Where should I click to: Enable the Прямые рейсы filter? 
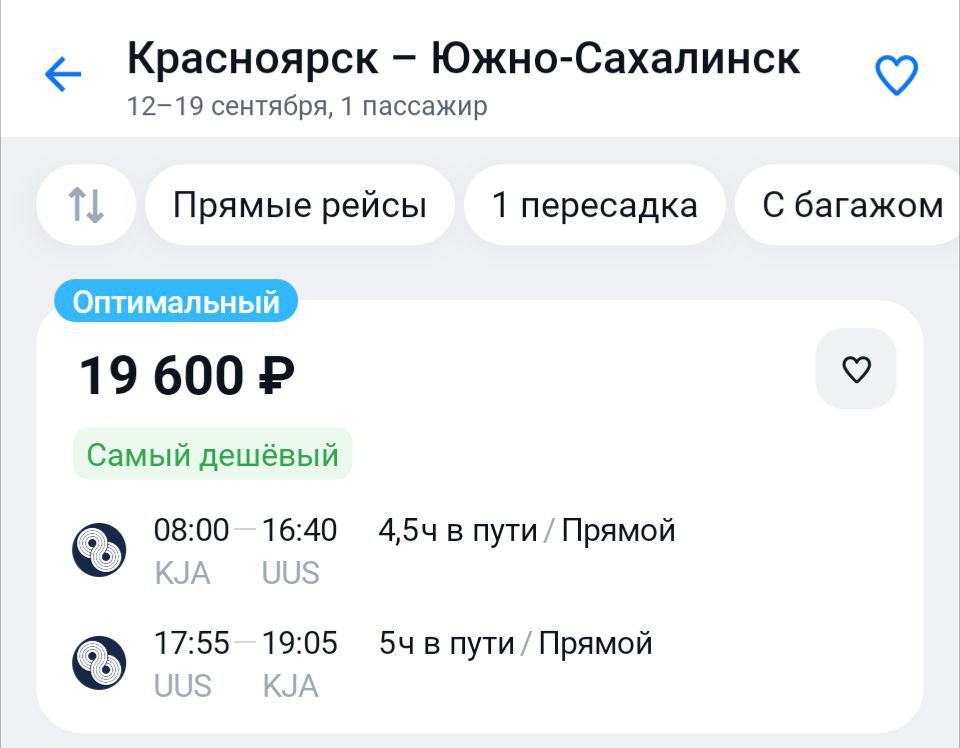pos(299,205)
